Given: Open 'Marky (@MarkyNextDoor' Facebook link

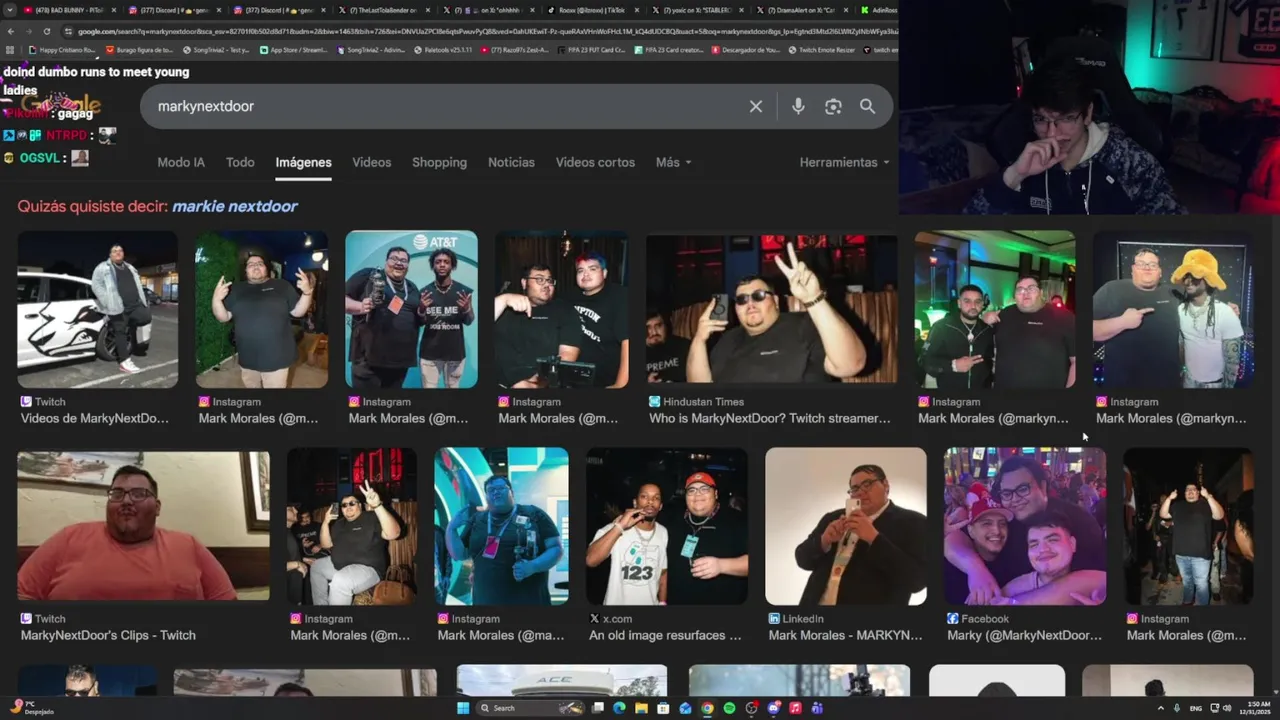Looking at the screenshot, I should pos(1024,635).
